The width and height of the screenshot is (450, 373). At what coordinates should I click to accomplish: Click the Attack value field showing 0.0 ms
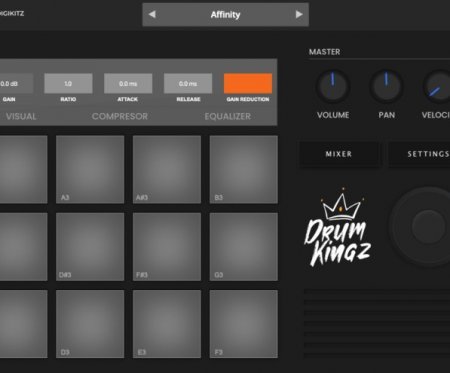click(x=128, y=83)
